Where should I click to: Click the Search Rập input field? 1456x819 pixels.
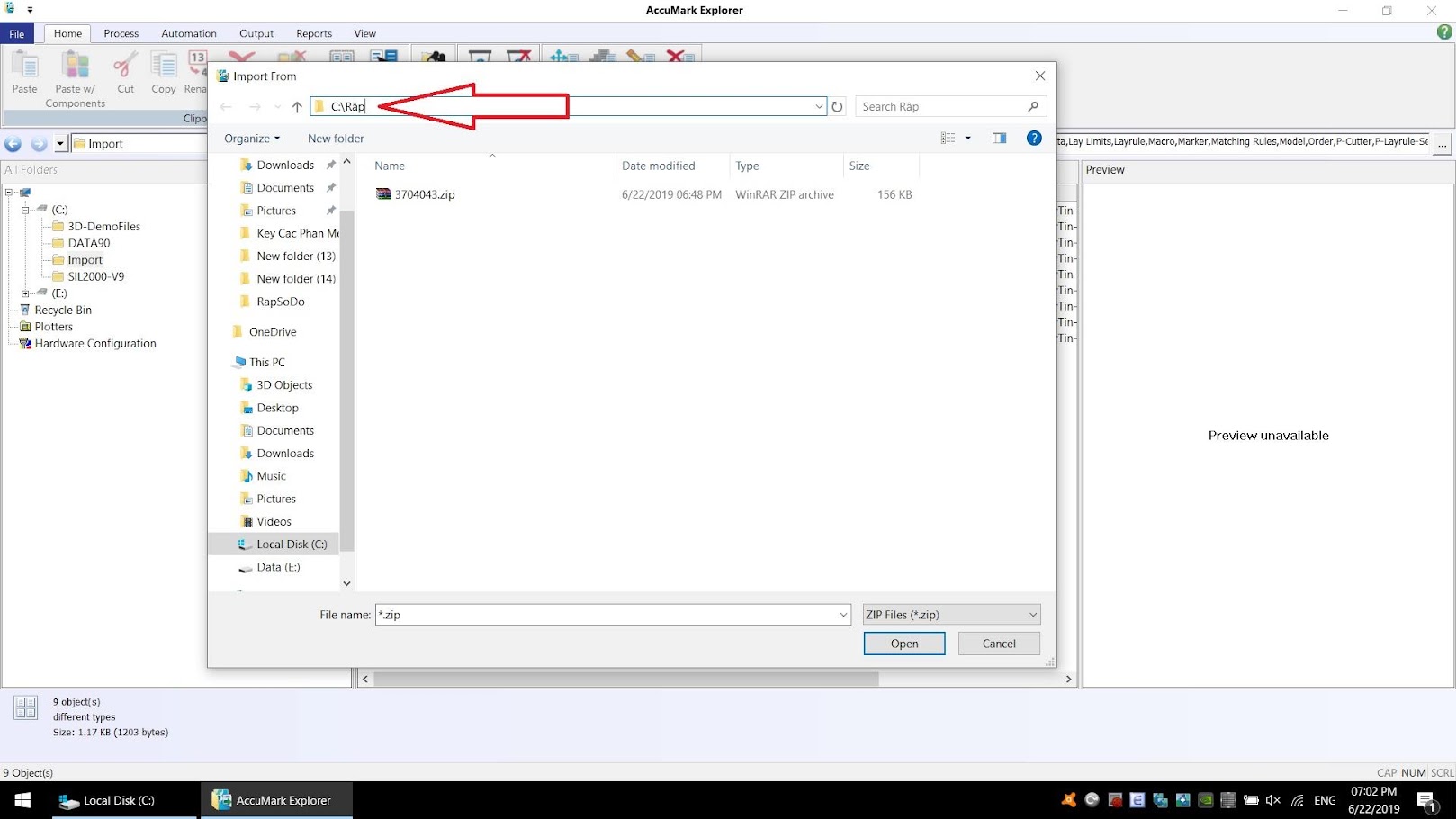(x=940, y=107)
